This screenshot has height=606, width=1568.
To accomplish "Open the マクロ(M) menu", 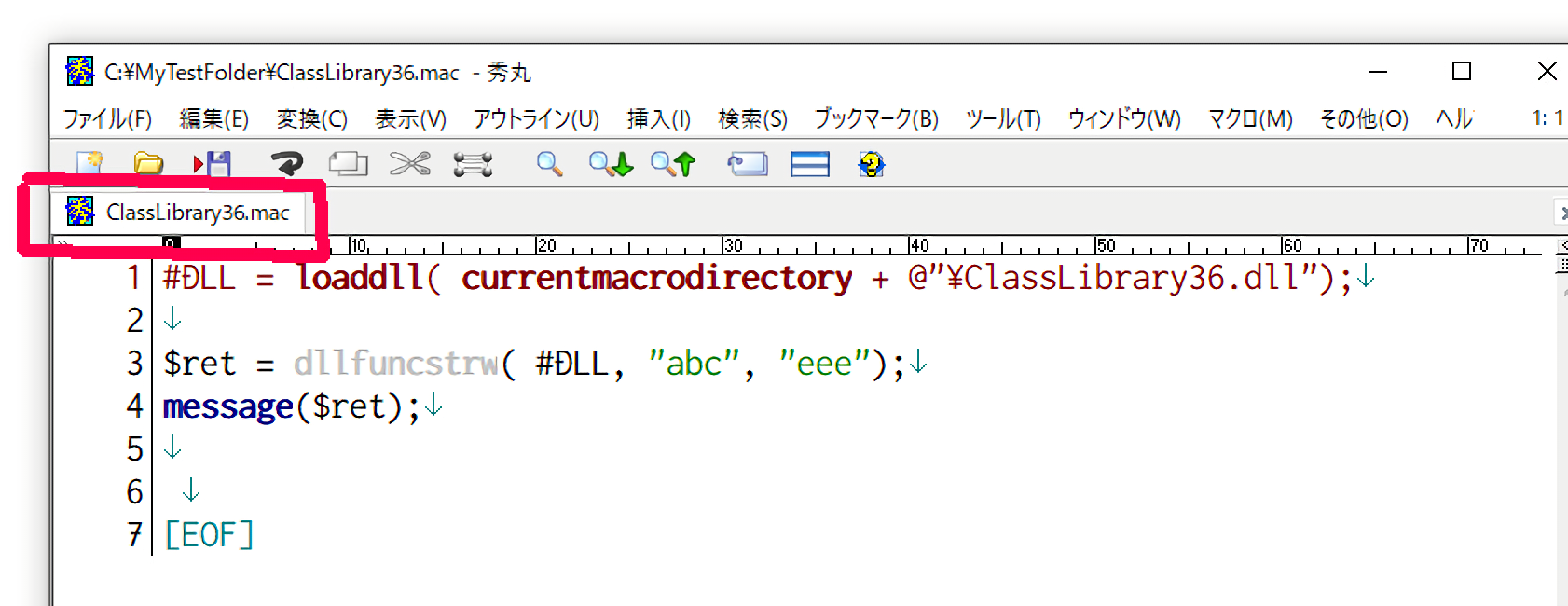I will (1250, 119).
